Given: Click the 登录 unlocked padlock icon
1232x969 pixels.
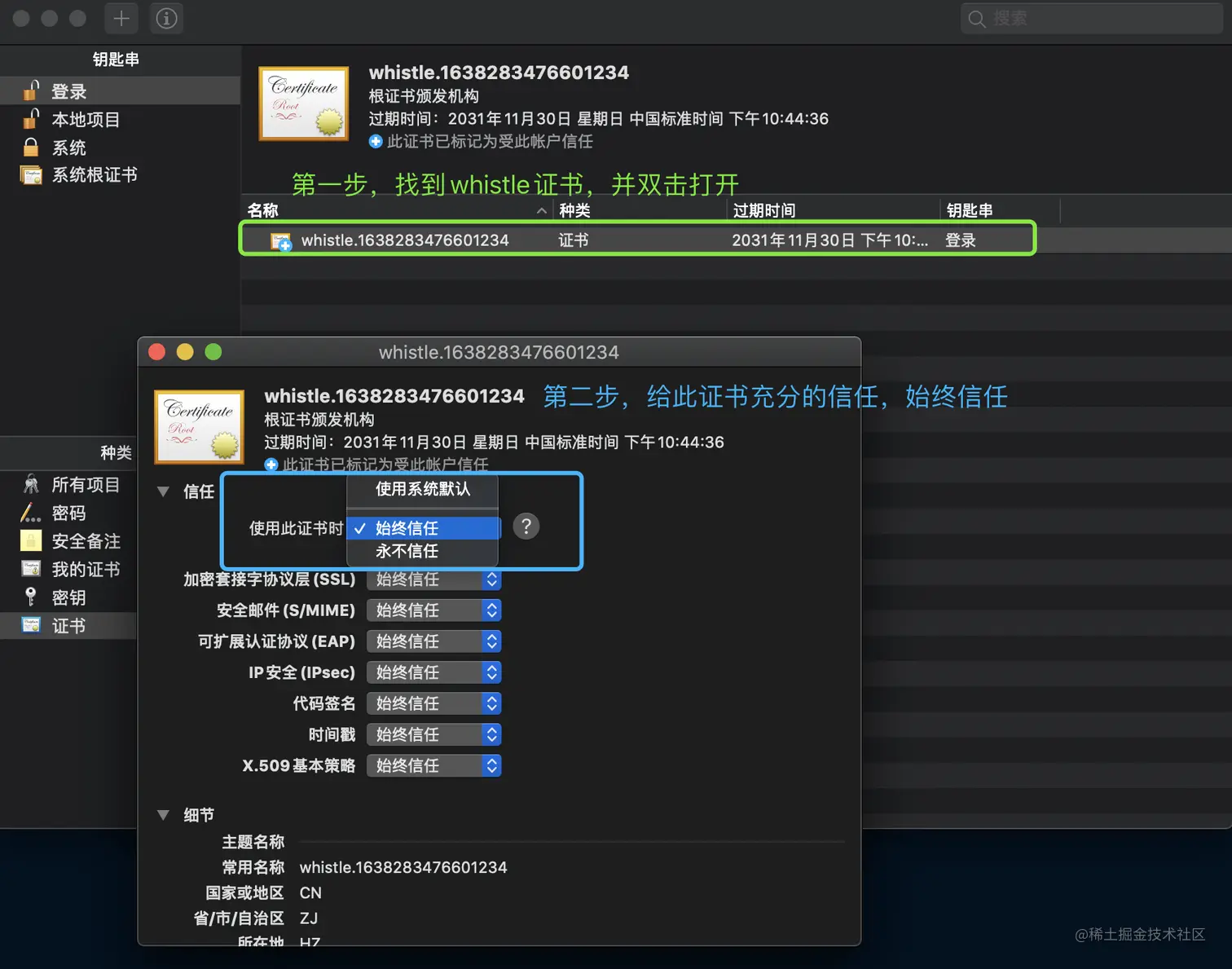Looking at the screenshot, I should click(31, 90).
